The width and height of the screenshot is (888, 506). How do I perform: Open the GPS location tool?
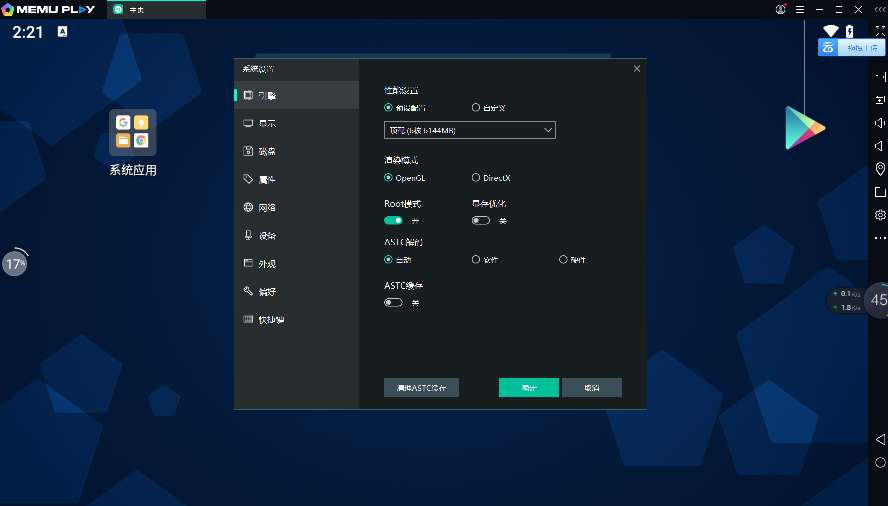[880, 169]
